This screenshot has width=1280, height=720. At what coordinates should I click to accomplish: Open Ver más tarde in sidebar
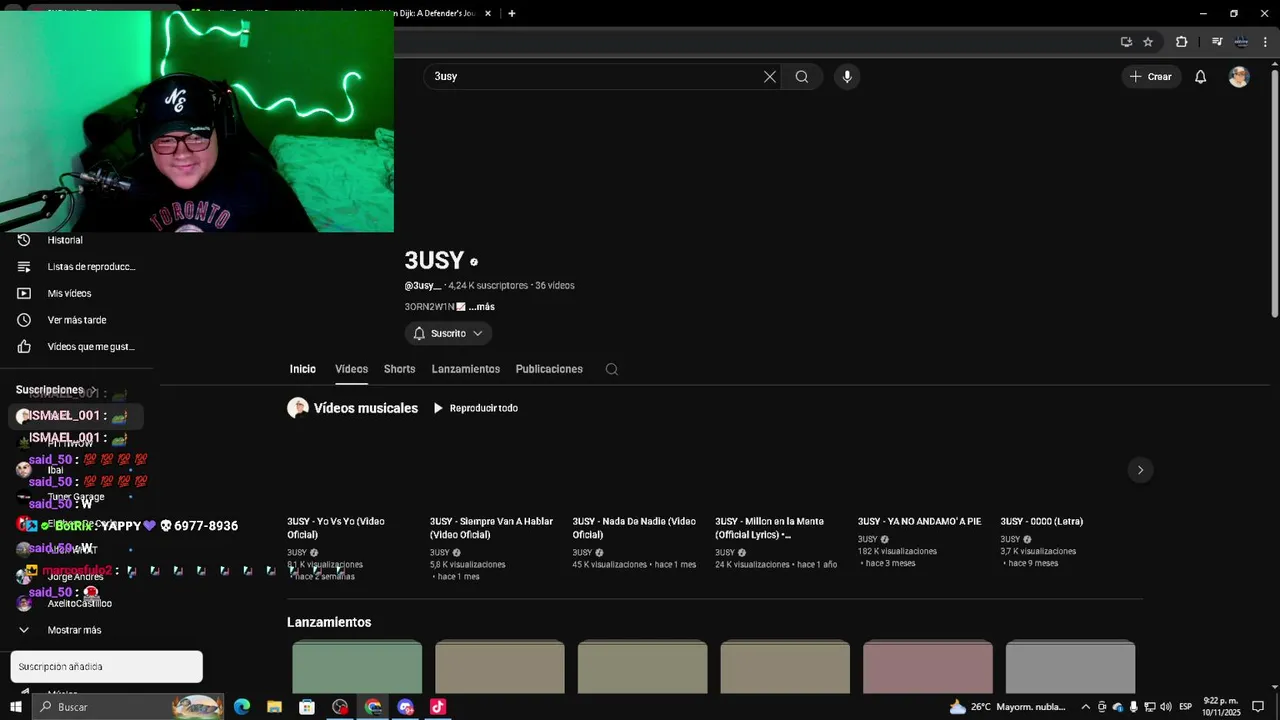coord(76,320)
